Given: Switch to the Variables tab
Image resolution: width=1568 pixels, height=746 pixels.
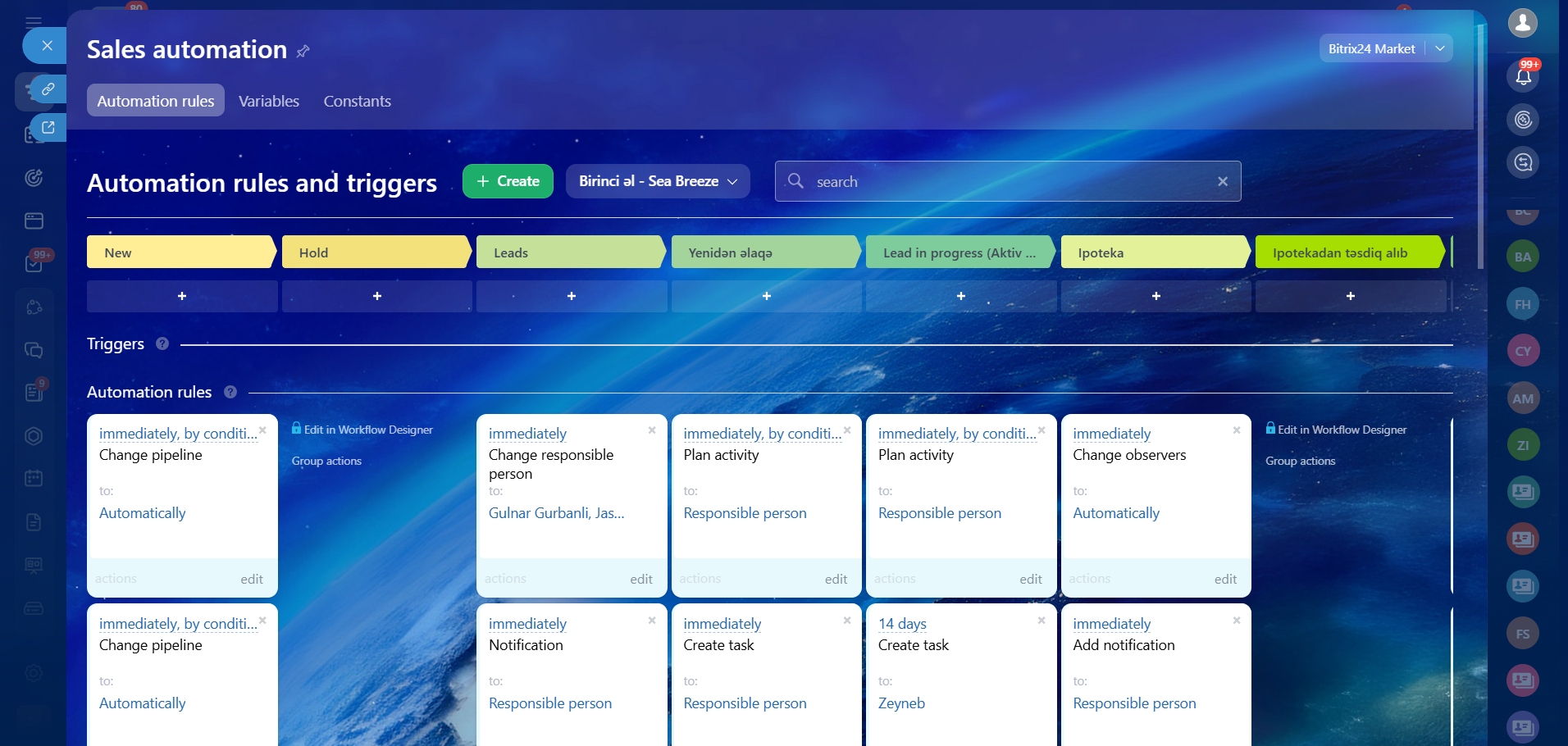Looking at the screenshot, I should 269,102.
